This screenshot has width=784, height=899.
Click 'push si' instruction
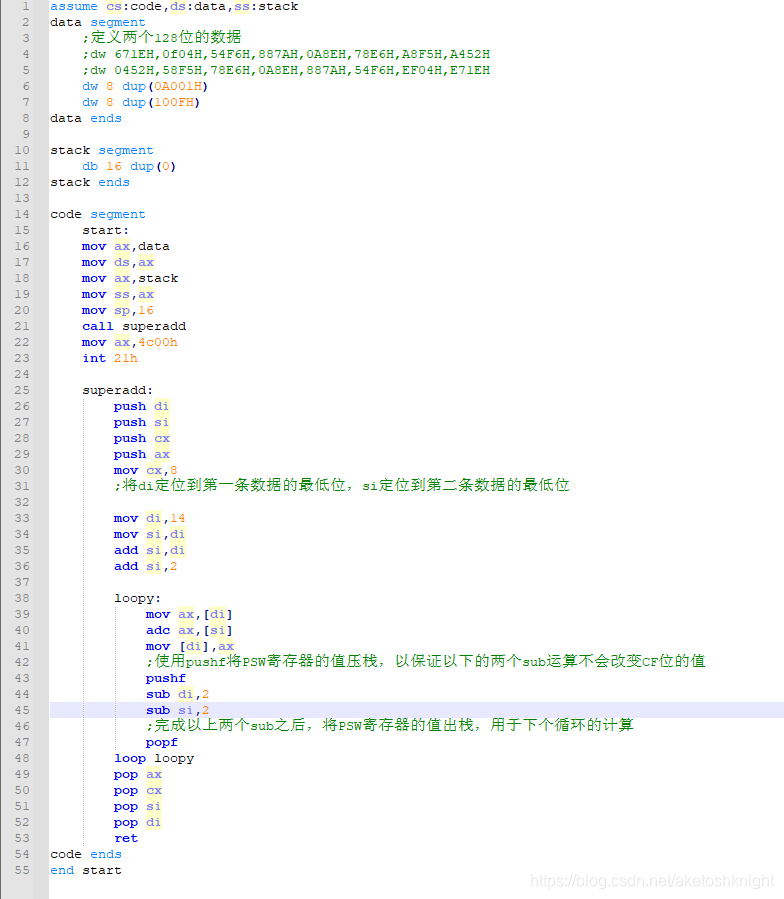[141, 423]
